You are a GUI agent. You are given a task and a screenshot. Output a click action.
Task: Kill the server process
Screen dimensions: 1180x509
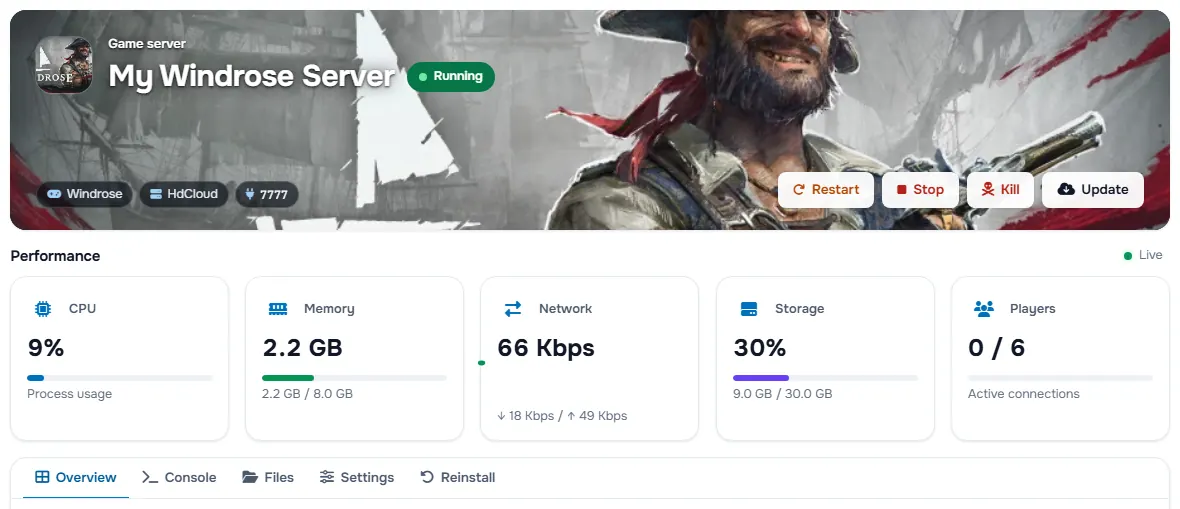click(x=1000, y=190)
